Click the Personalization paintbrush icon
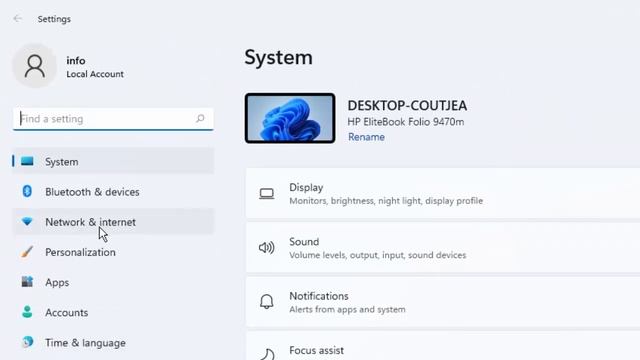The height and width of the screenshot is (360, 640). (27, 252)
